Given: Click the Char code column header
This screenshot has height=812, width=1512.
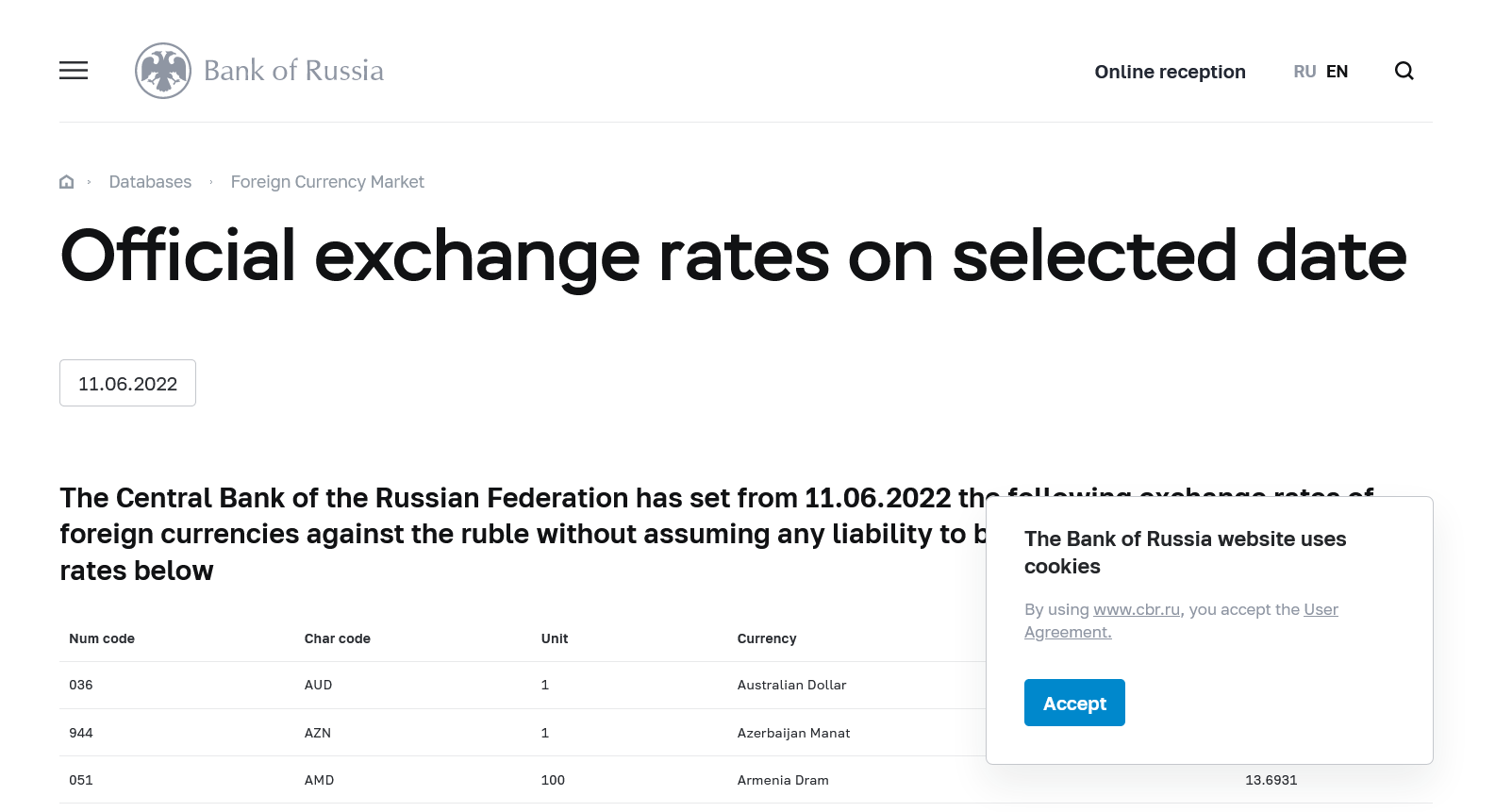Looking at the screenshot, I should 338,638.
